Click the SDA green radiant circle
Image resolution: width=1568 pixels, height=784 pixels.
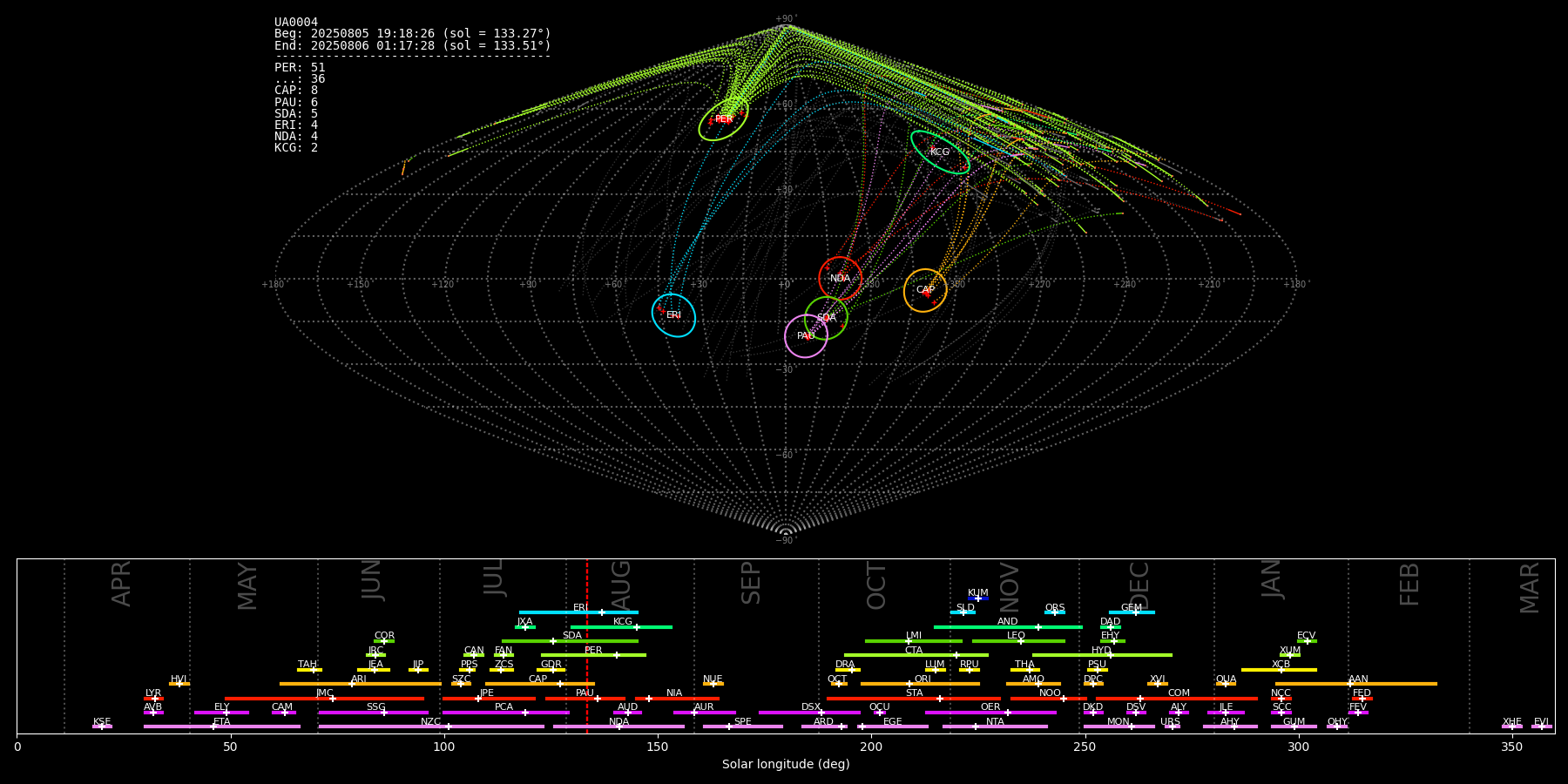point(826,318)
